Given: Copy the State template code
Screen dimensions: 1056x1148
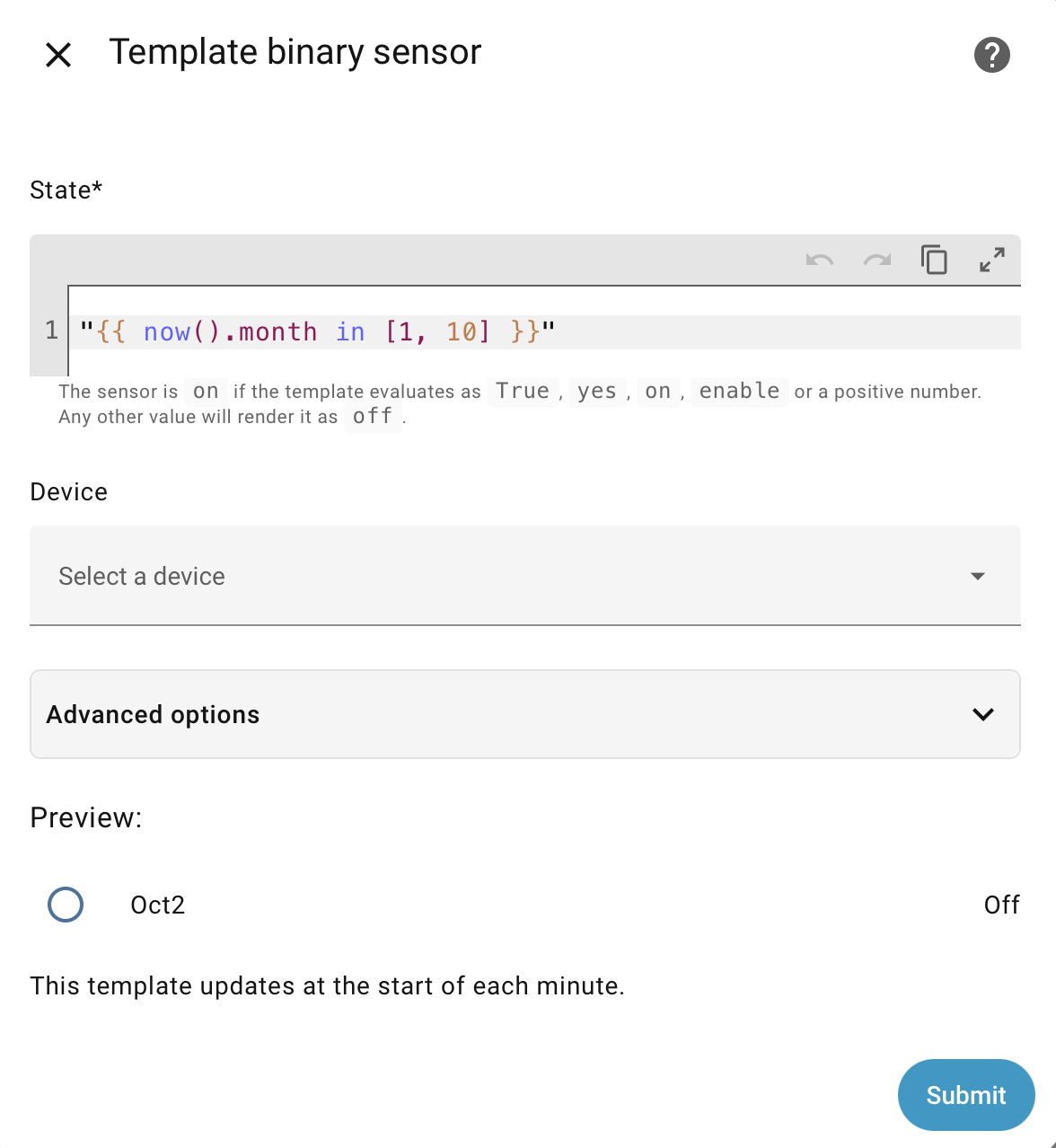Looking at the screenshot, I should [x=934, y=260].
